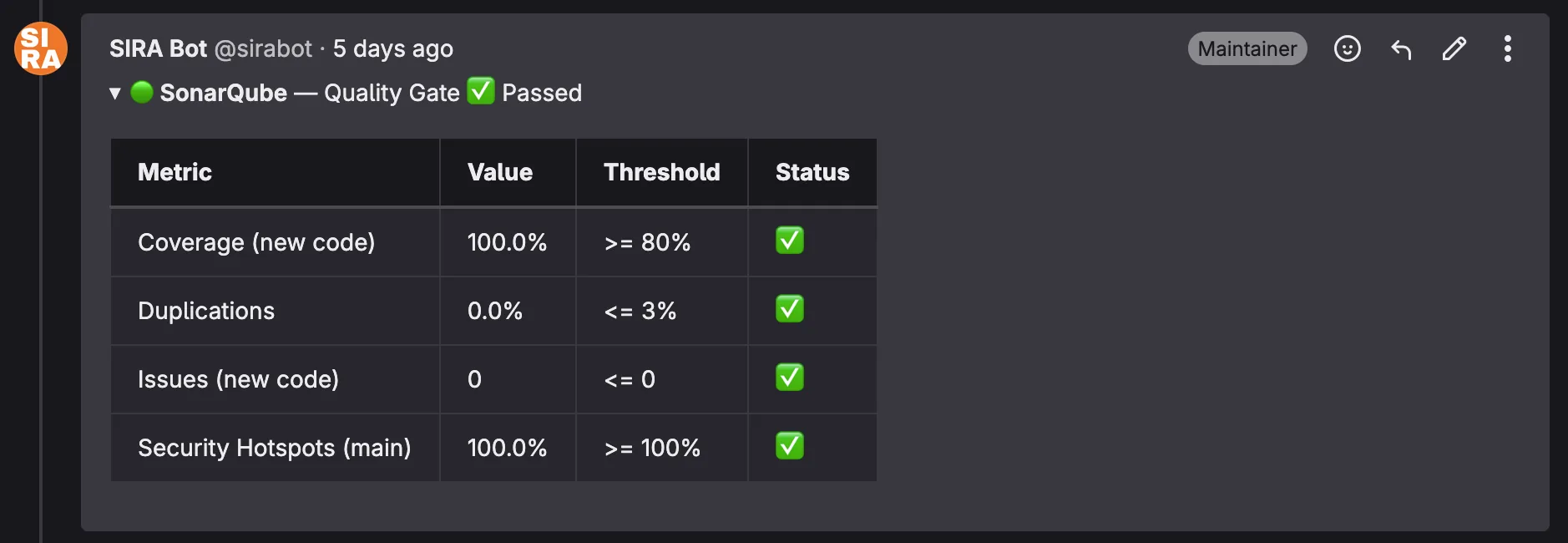Viewport: 1568px width, 543px height.
Task: Click the Security Hotspots status checkmark
Action: click(x=789, y=446)
